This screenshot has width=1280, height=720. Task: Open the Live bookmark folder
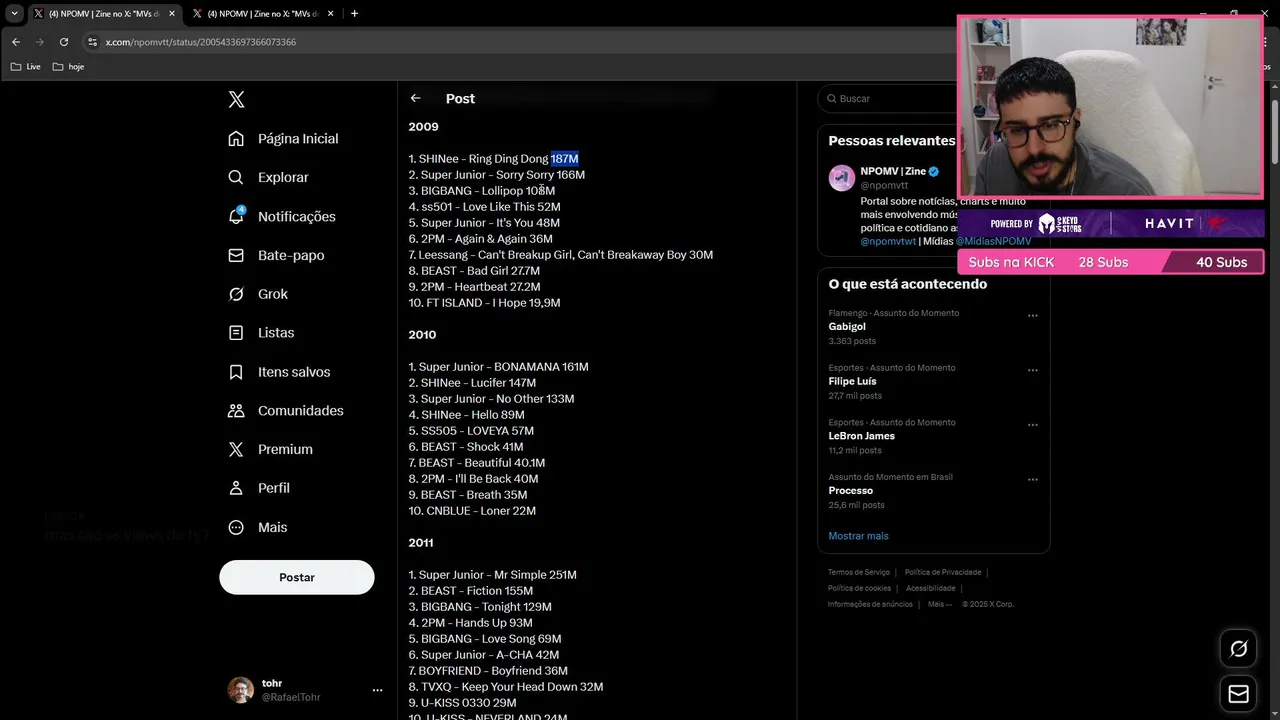26,67
